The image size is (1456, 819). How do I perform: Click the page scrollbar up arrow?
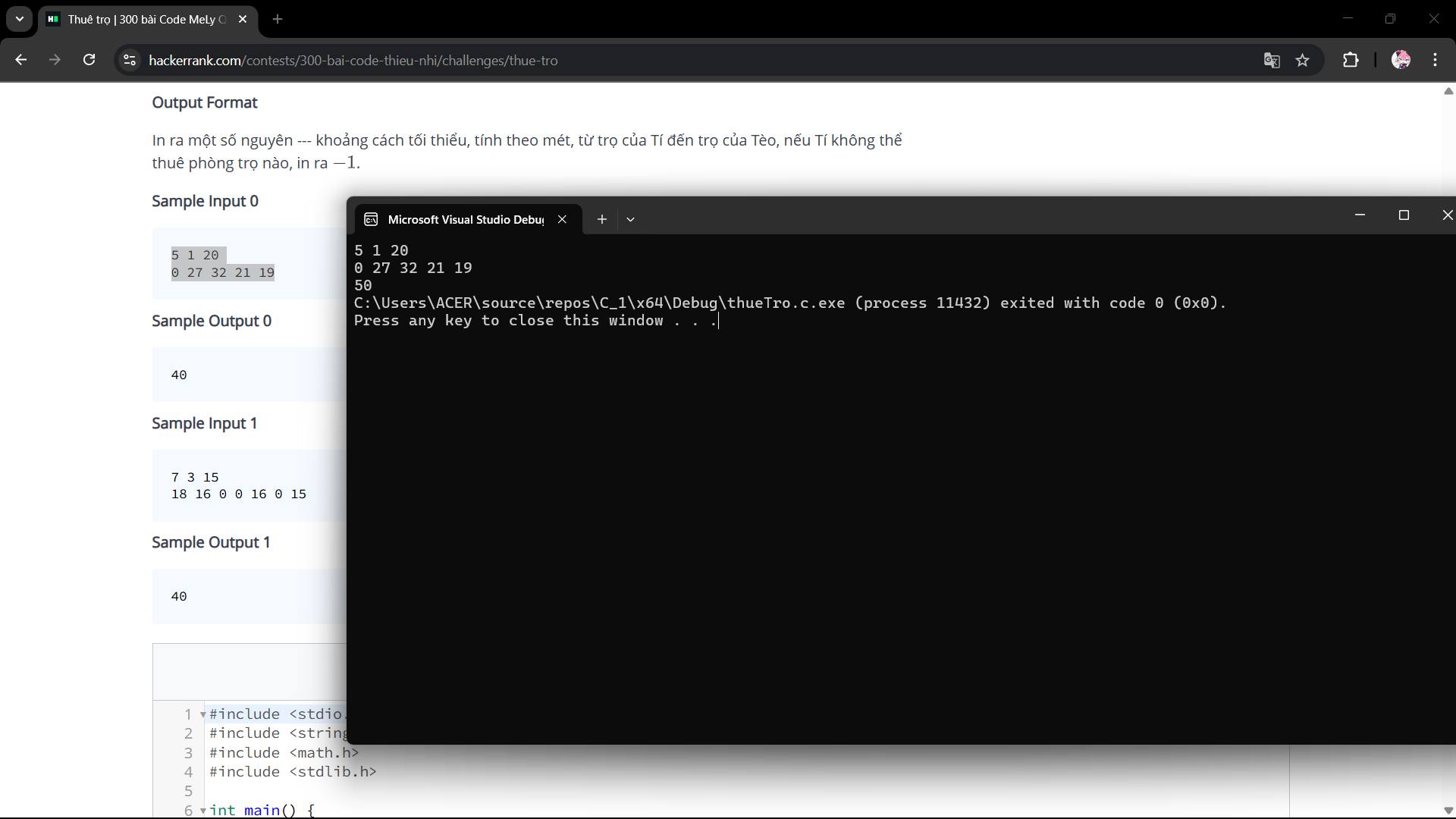[x=1448, y=91]
